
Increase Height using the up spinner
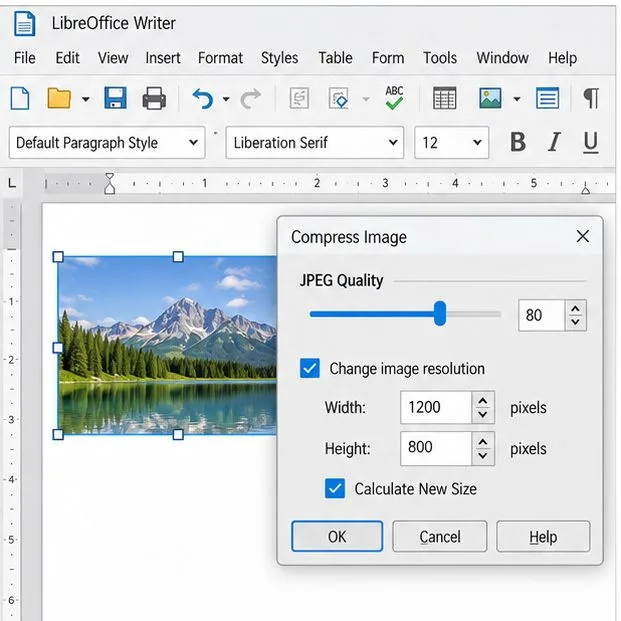pyautogui.click(x=482, y=442)
